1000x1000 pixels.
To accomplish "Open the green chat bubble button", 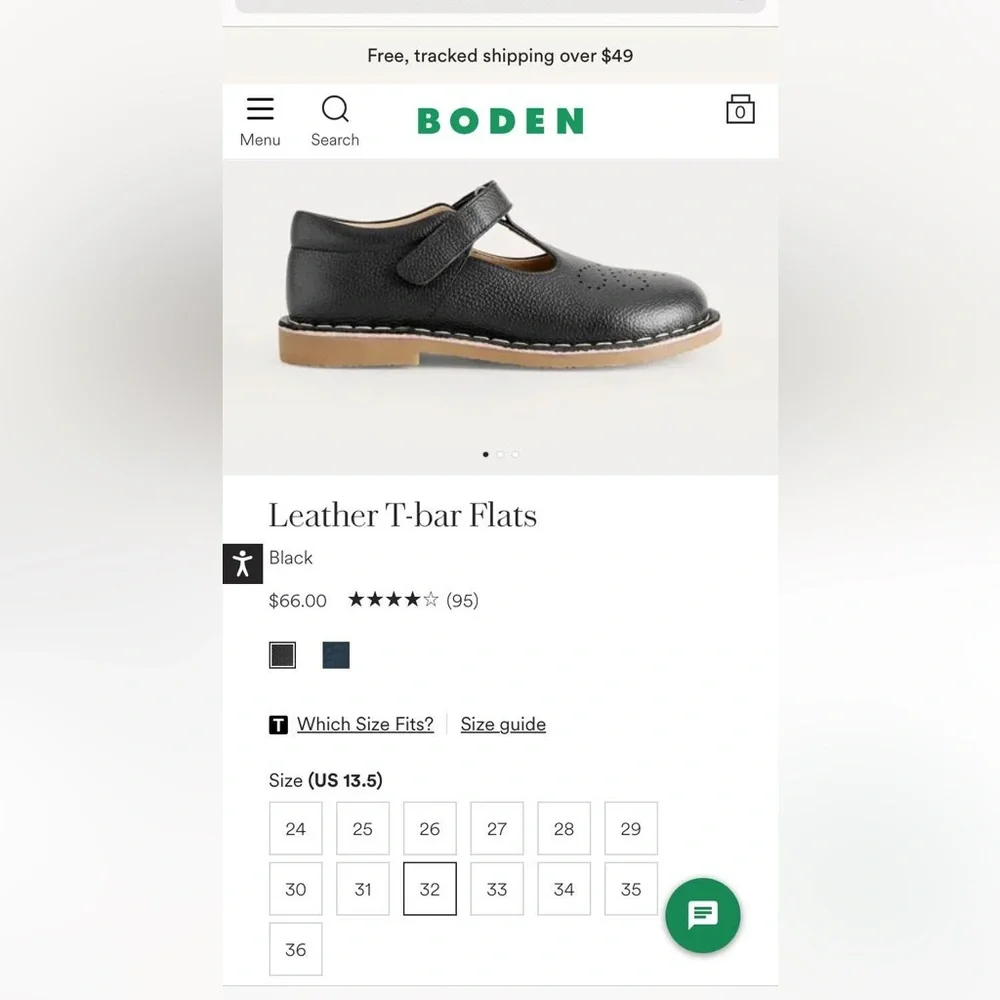I will click(703, 915).
